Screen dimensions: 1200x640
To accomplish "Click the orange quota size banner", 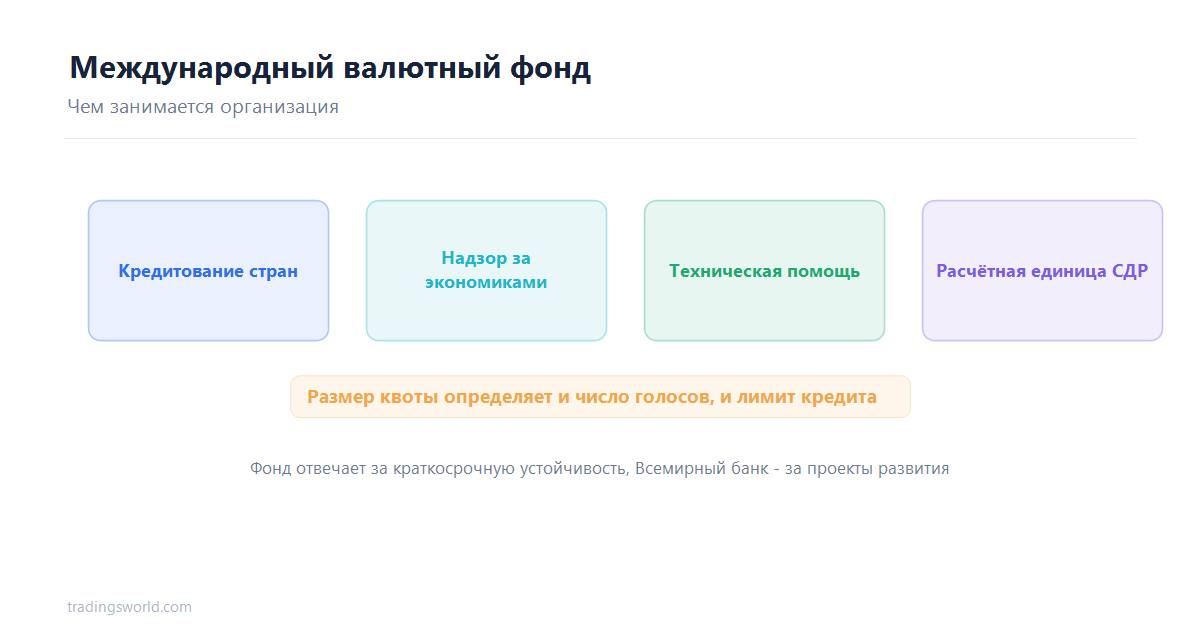I will click(600, 397).
